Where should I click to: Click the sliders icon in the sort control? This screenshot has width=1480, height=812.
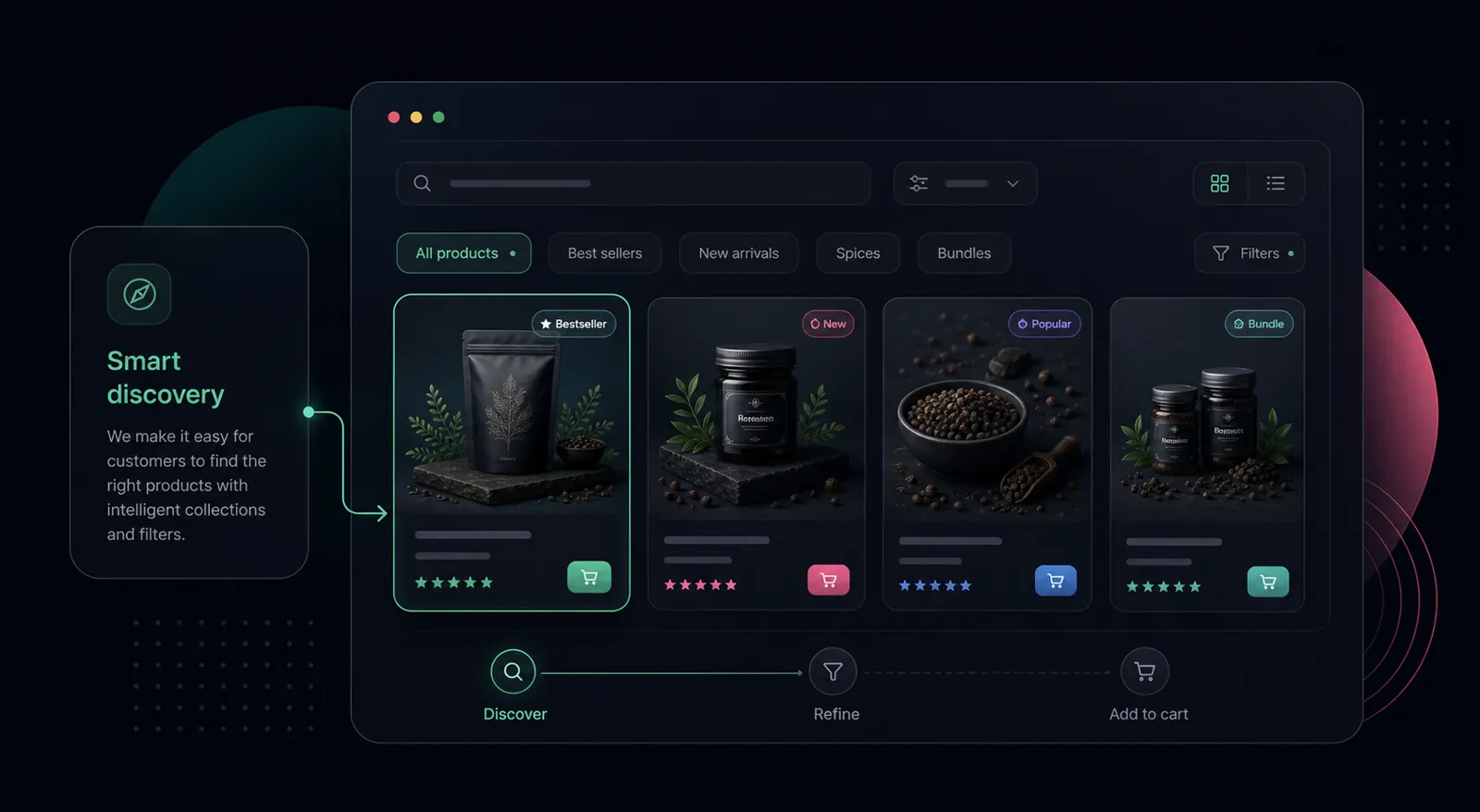point(919,183)
